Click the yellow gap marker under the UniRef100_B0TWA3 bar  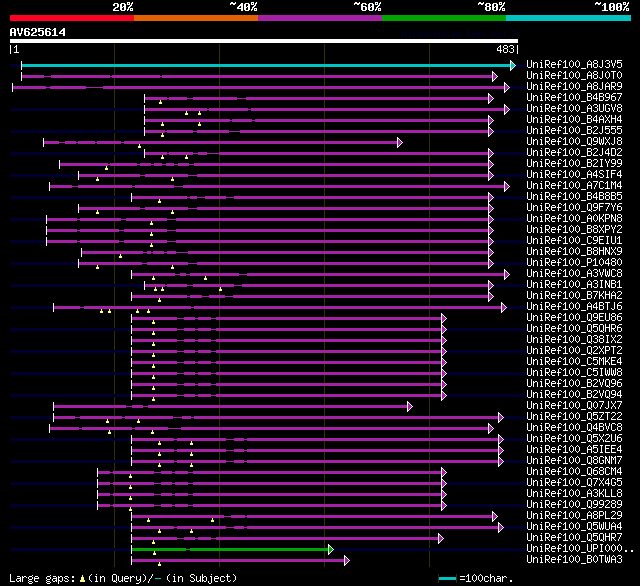tap(159, 564)
